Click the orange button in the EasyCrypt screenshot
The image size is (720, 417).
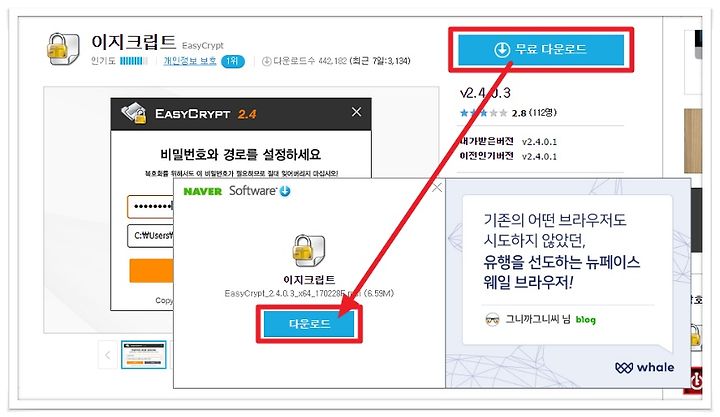coord(152,270)
